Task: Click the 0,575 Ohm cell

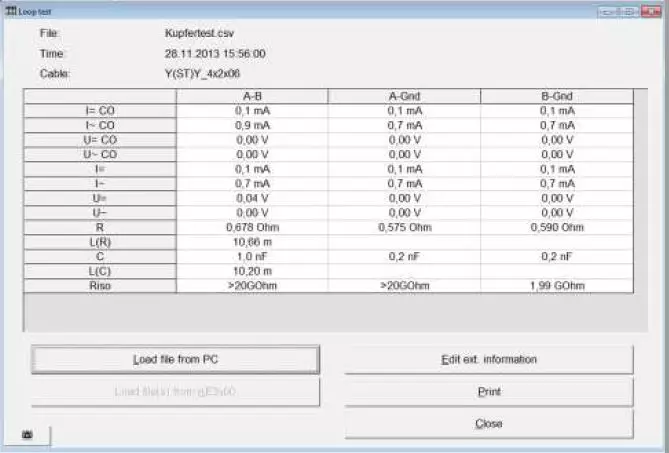Action: click(404, 227)
